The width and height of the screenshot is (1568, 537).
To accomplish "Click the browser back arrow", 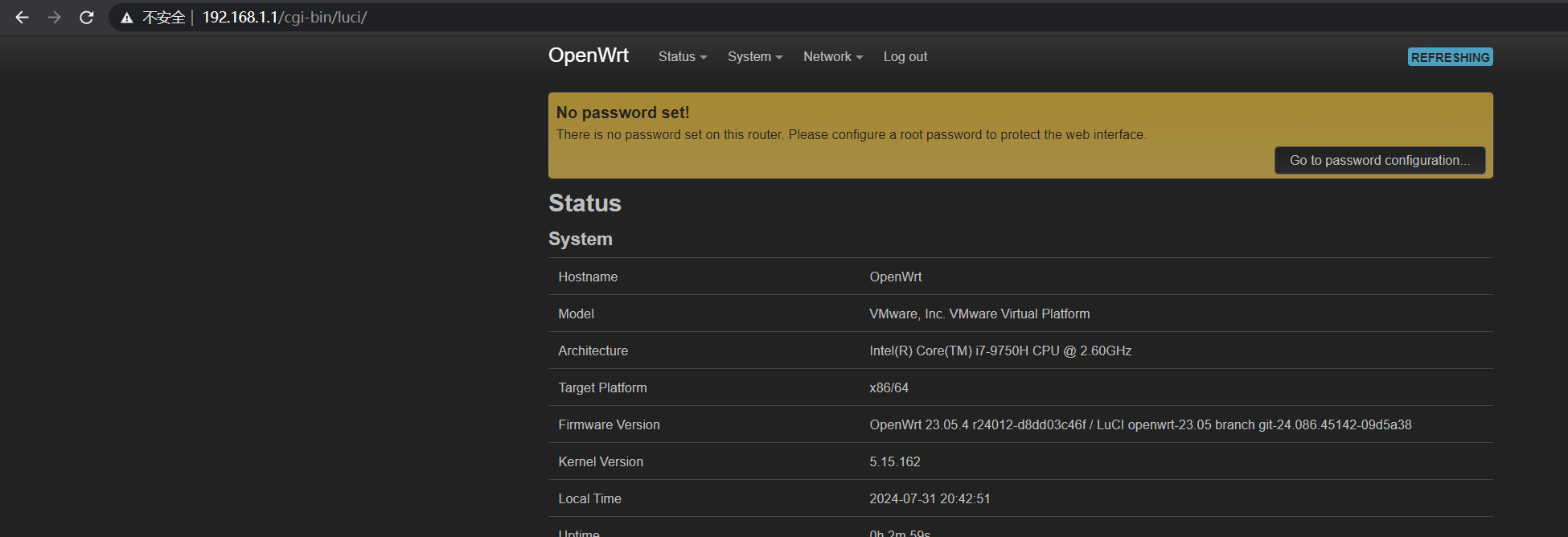I will (x=22, y=17).
